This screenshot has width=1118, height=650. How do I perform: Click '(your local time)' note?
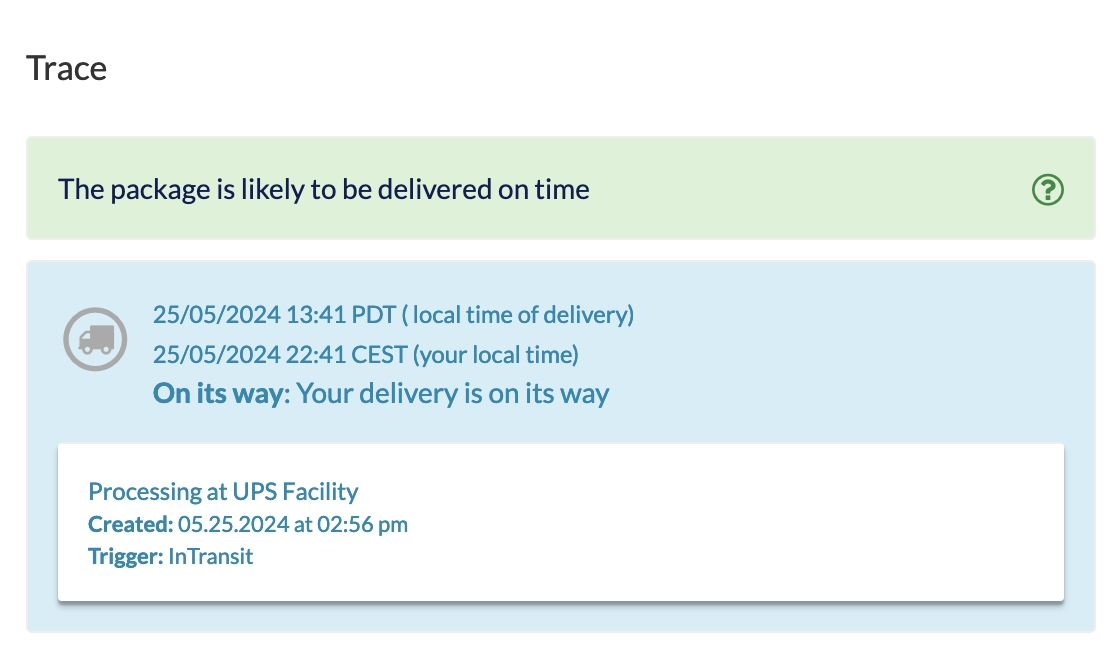point(495,354)
